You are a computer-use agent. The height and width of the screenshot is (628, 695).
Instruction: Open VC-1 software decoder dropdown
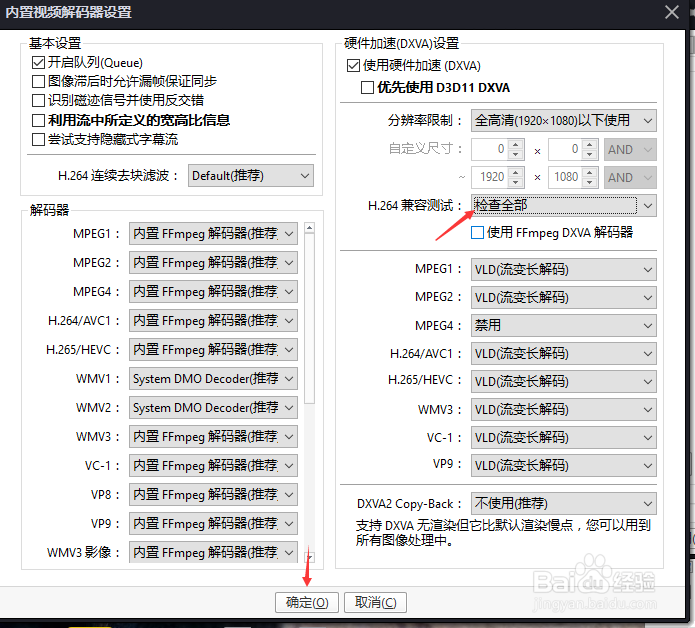click(213, 466)
